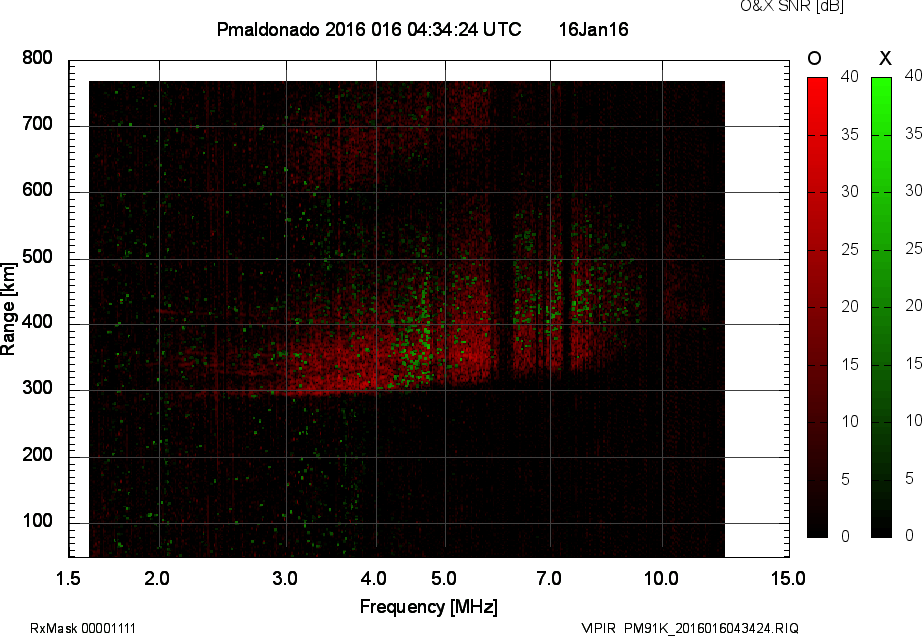
Task: Click the 'VIPIR PM91K_2016016043424.RIQ' file name
Action: click(690, 628)
